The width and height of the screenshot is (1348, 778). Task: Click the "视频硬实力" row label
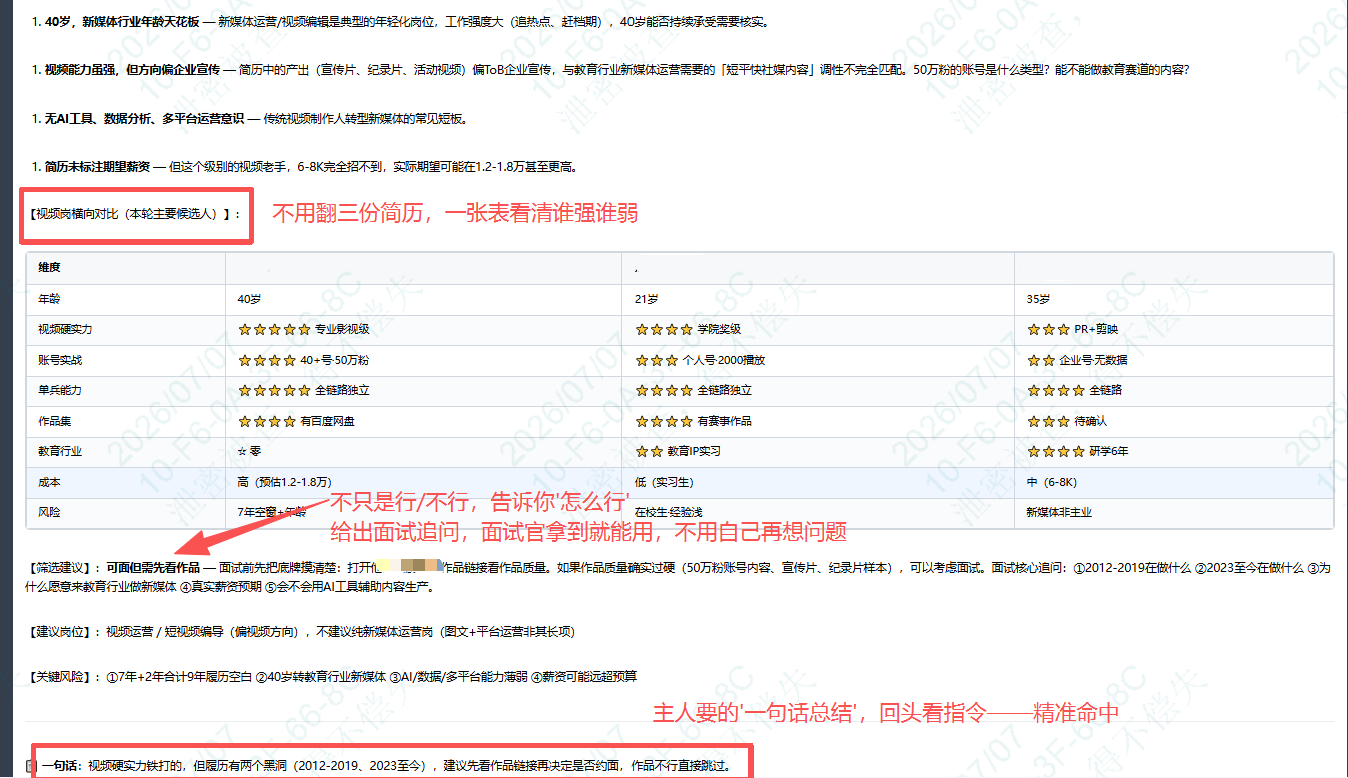66,330
